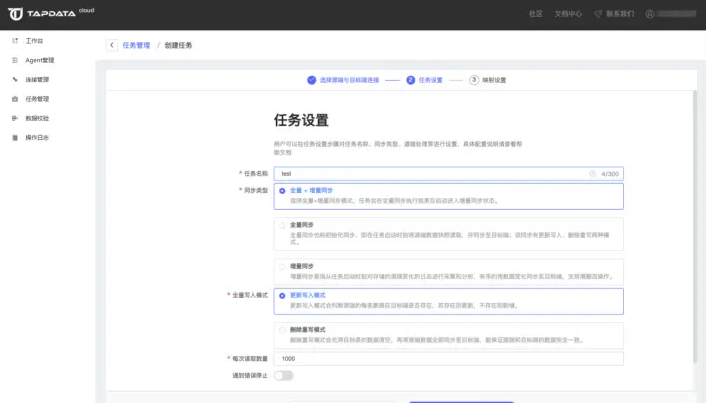Click the 联系我们 link in header

620,14
